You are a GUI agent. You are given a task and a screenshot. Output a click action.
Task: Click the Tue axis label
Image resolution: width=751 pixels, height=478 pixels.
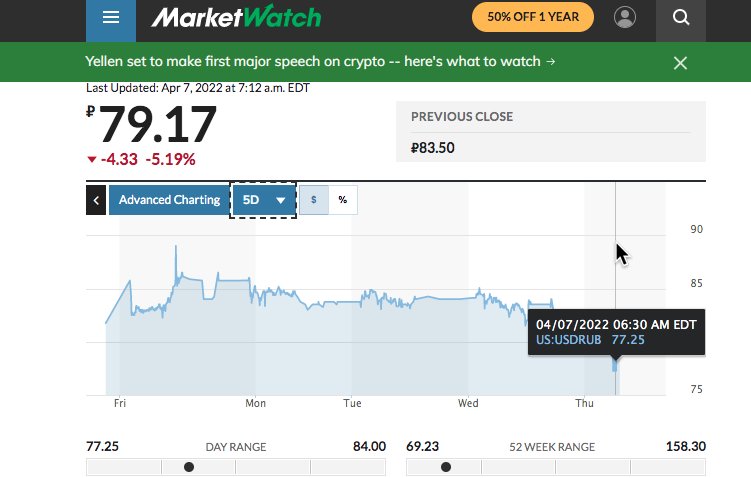click(352, 403)
